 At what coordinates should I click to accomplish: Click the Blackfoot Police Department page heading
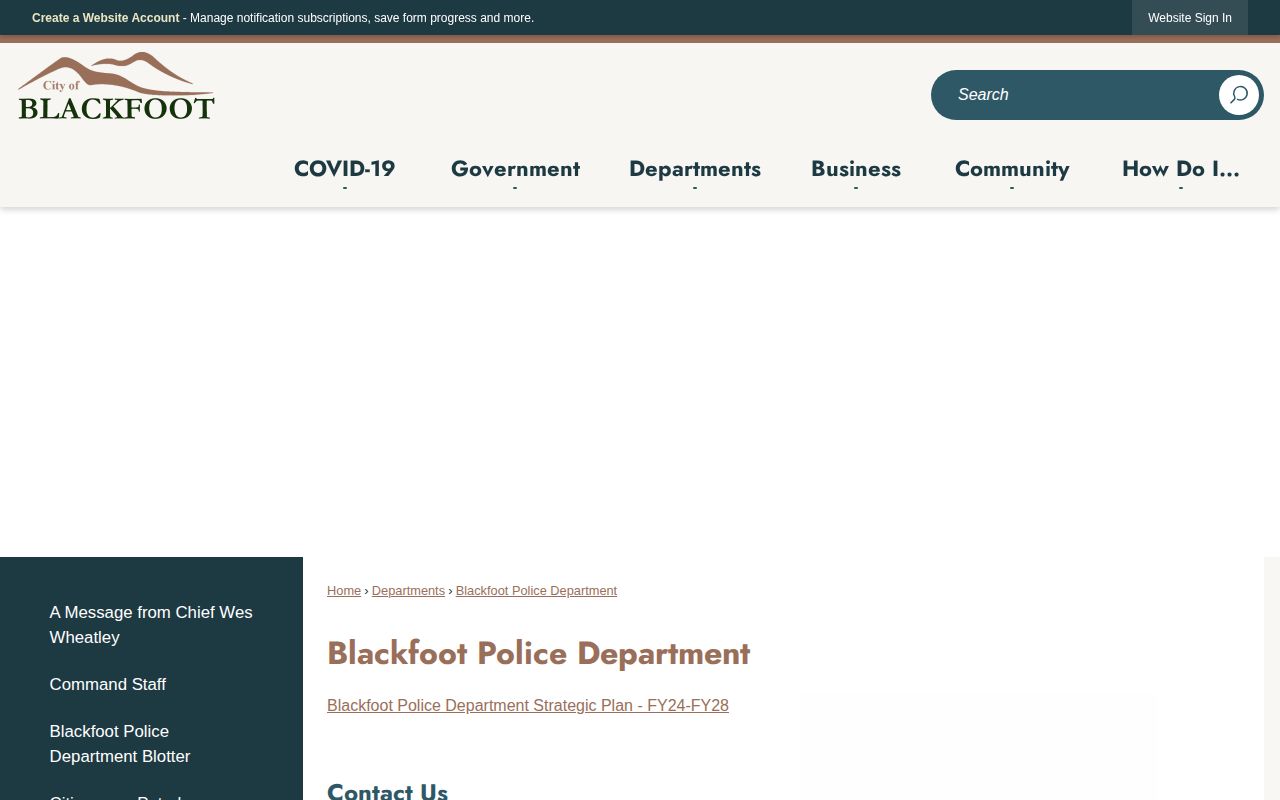(x=538, y=653)
